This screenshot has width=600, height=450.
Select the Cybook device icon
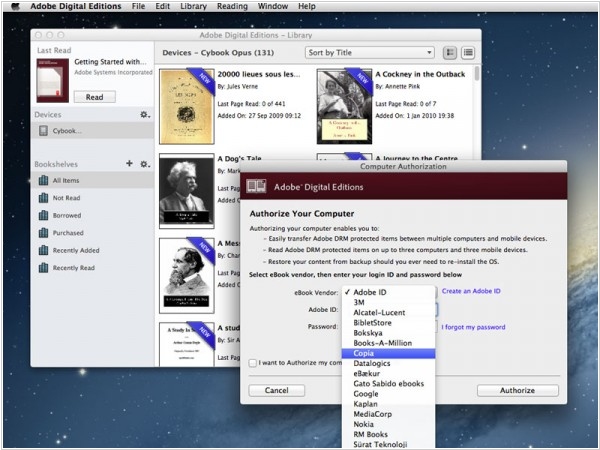43,130
